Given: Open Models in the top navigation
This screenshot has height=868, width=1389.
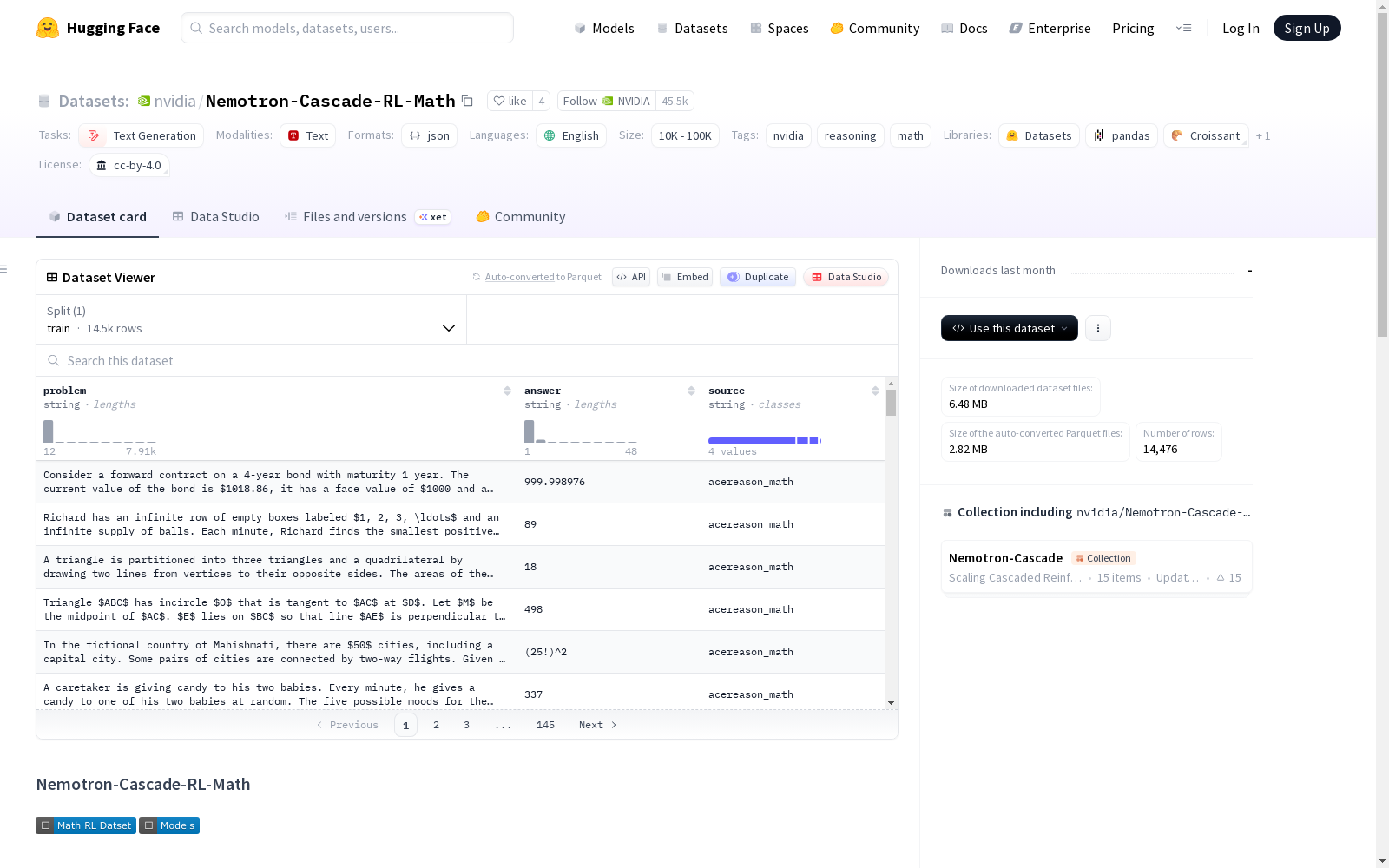Looking at the screenshot, I should click(604, 28).
